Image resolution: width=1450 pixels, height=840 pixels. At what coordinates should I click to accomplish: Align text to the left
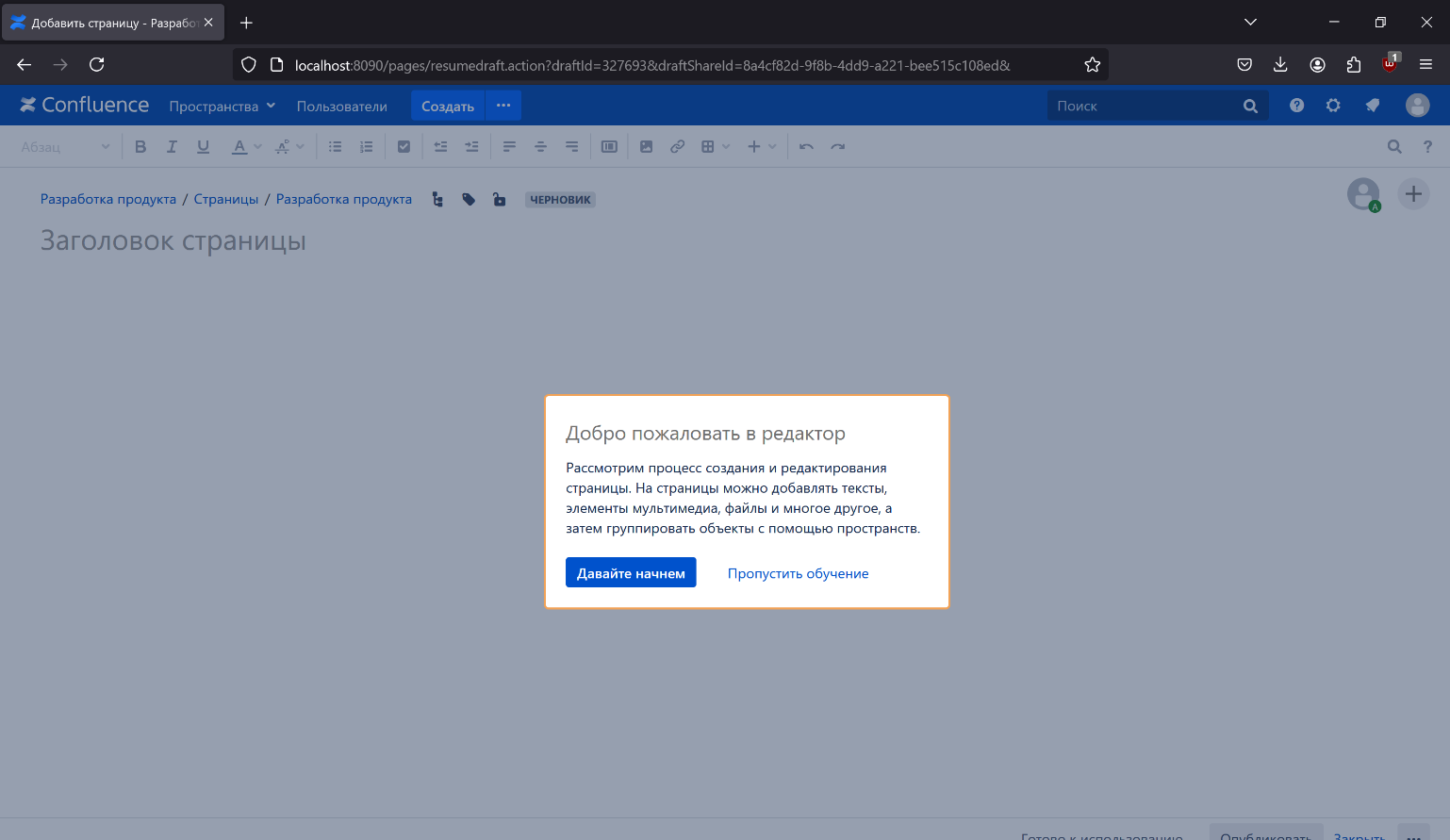[509, 147]
